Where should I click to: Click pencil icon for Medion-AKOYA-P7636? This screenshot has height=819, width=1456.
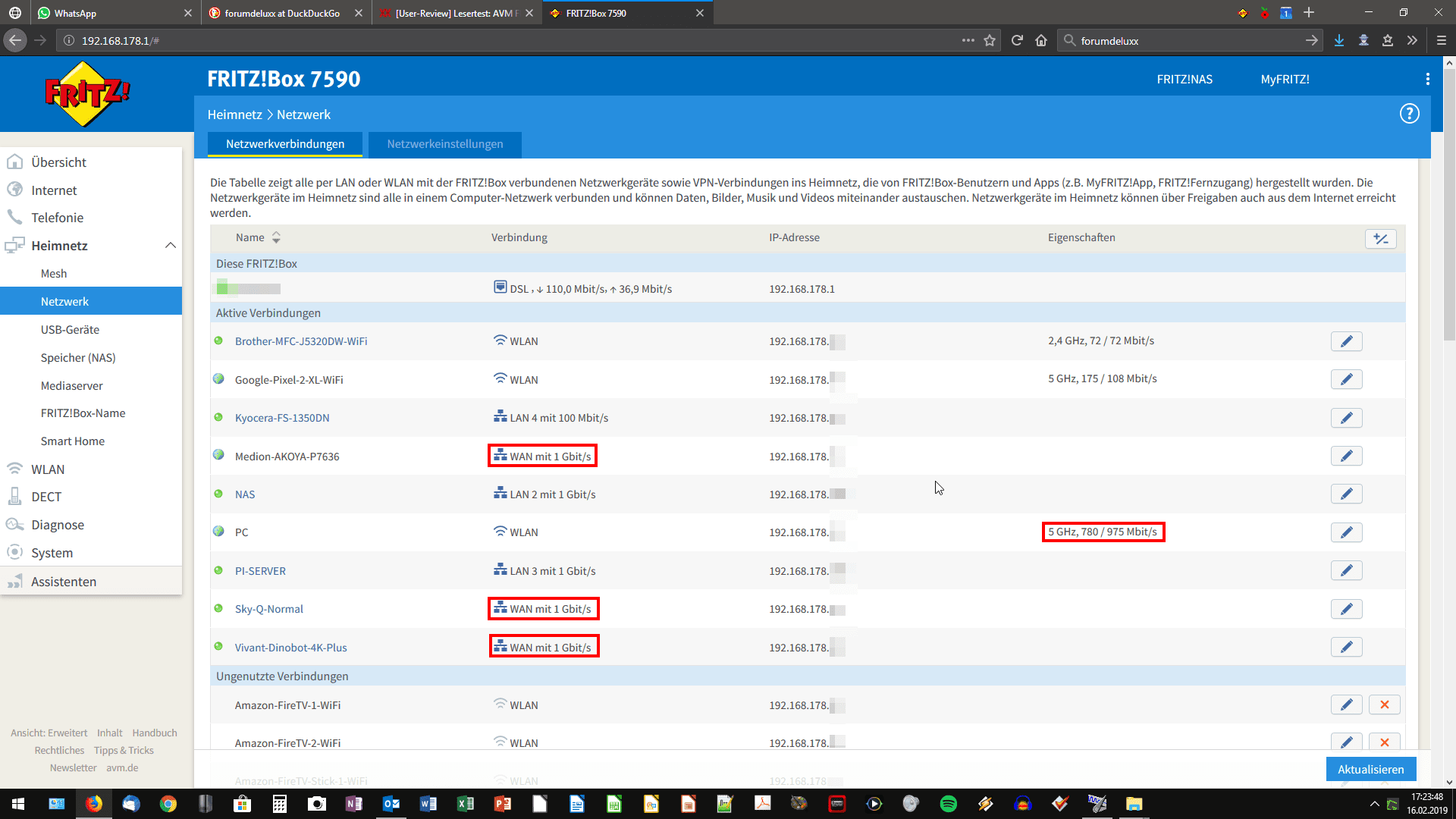(1346, 456)
